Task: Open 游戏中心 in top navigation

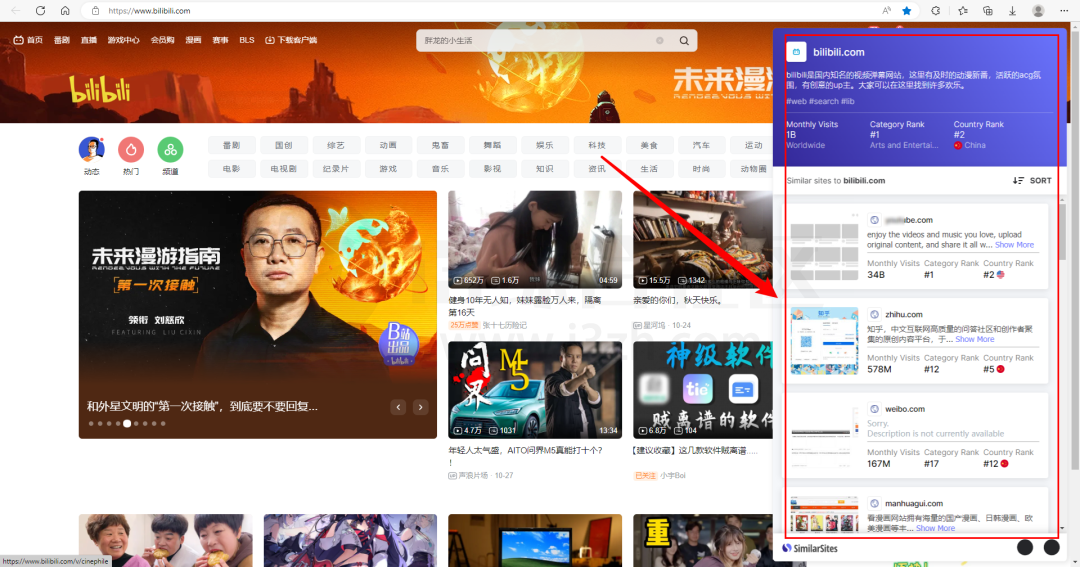Action: click(123, 40)
